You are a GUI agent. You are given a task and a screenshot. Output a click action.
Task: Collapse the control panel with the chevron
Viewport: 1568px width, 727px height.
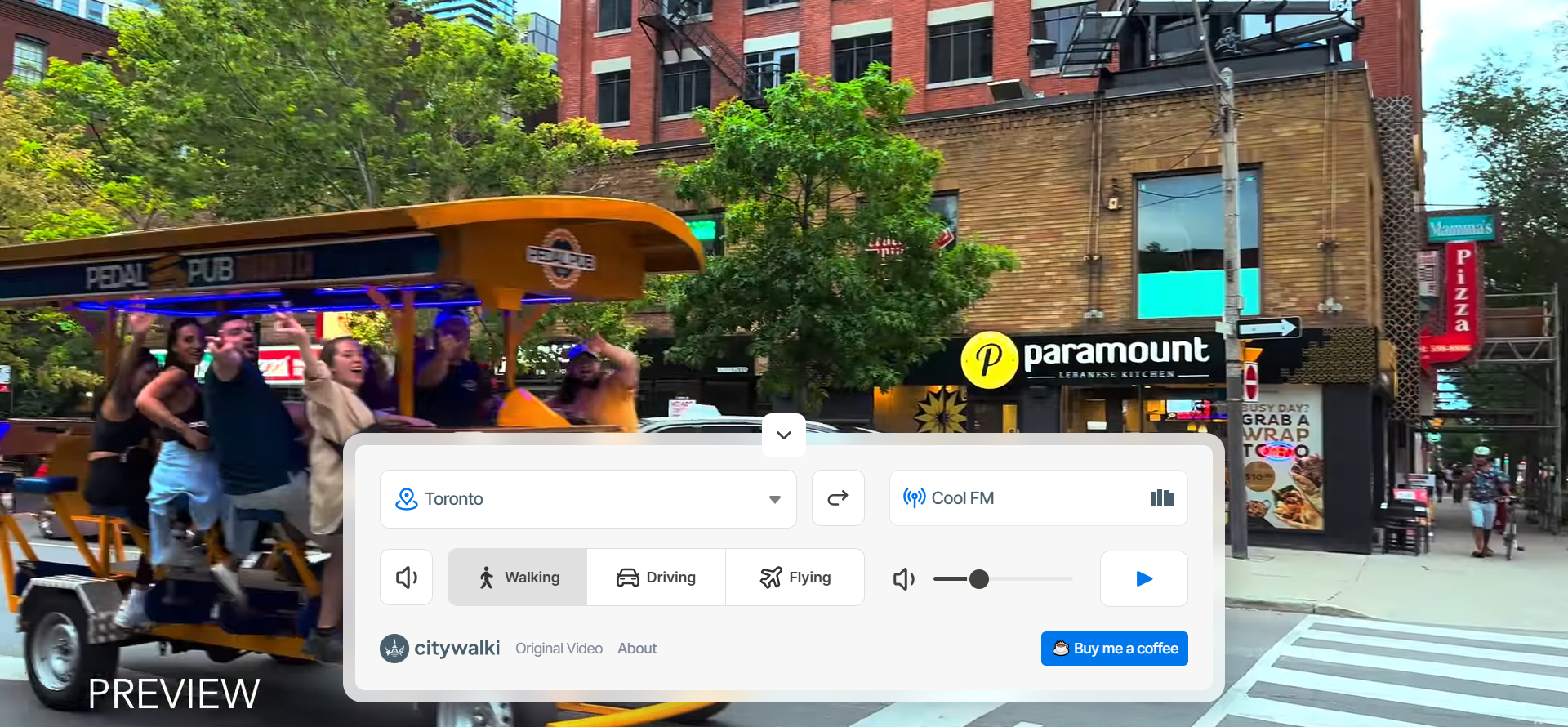pos(784,435)
